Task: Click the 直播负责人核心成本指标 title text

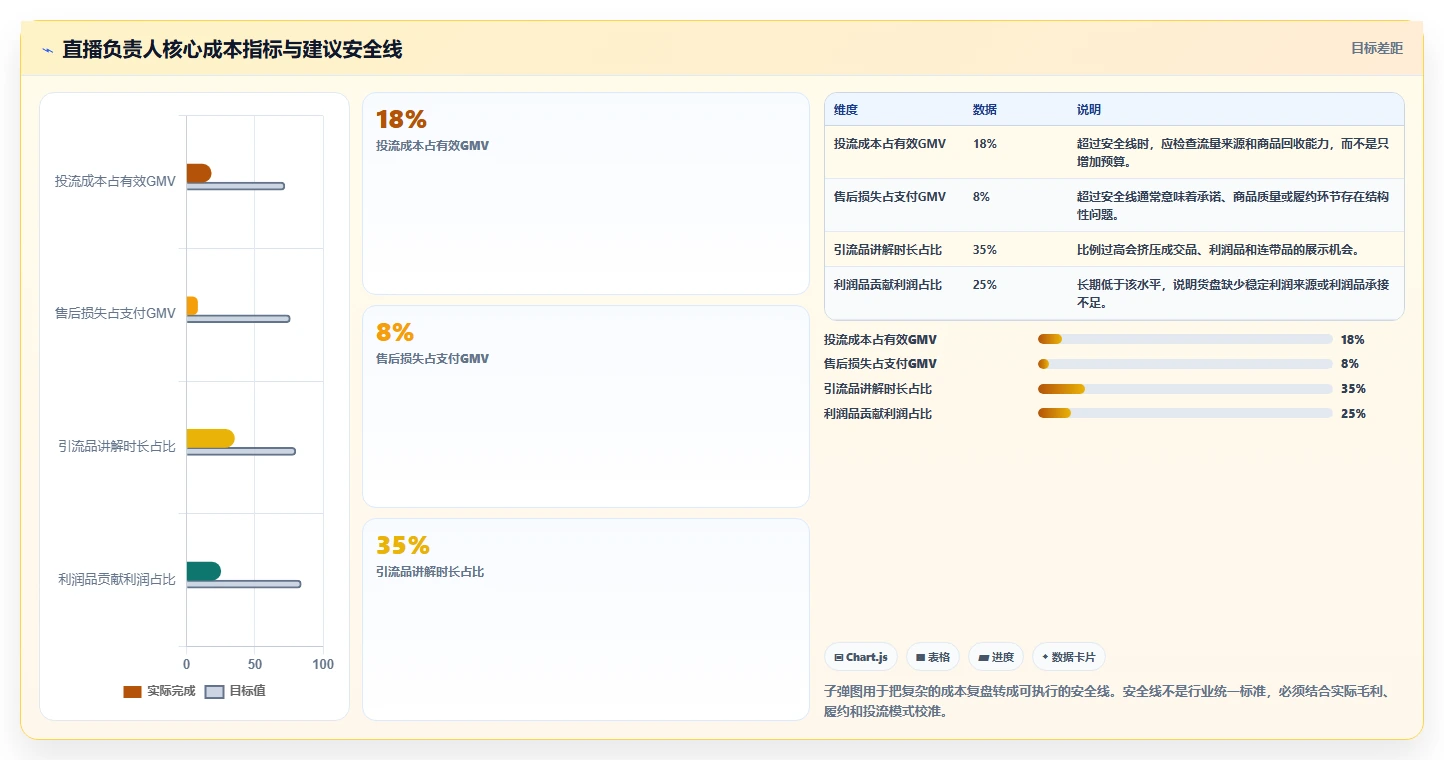Action: click(x=232, y=49)
